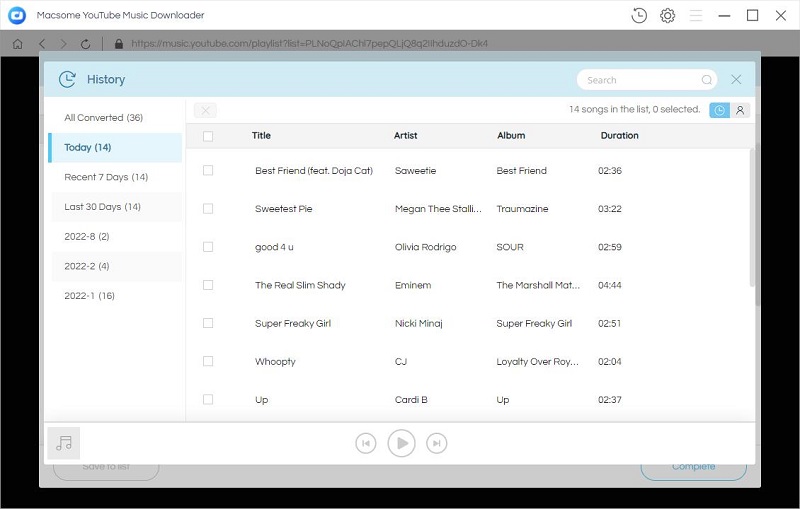This screenshot has height=509, width=800.
Task: Click the padlock icon before the URL
Action: coord(118,44)
